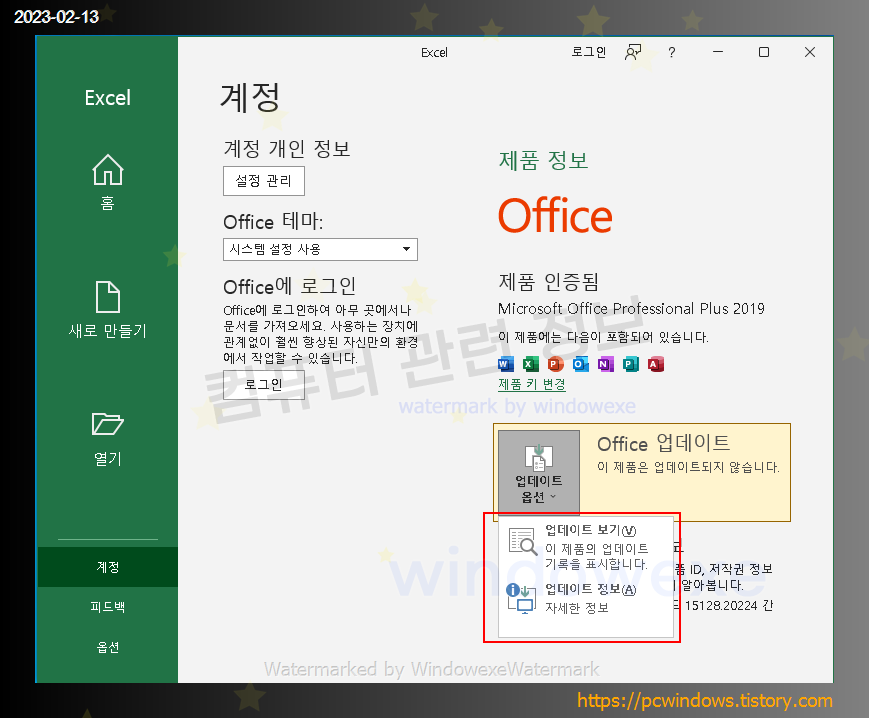This screenshot has height=718, width=869.
Task: Select 업데이트 정보(A) menu entry
Action: pos(586,598)
